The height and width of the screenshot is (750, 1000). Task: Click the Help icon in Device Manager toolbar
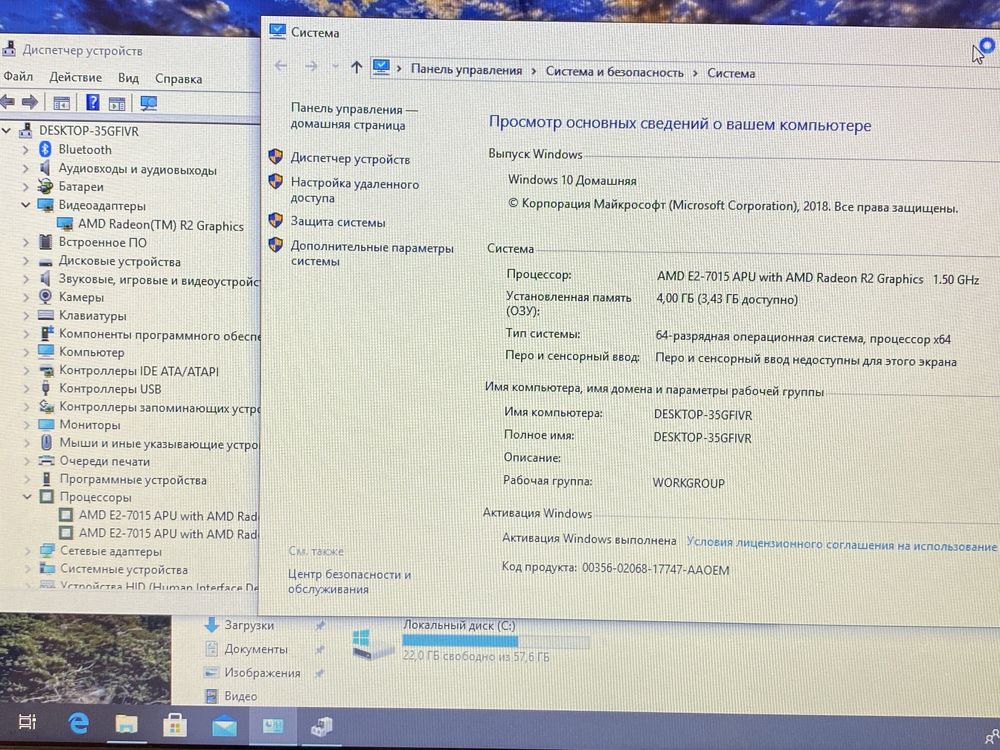(x=92, y=102)
